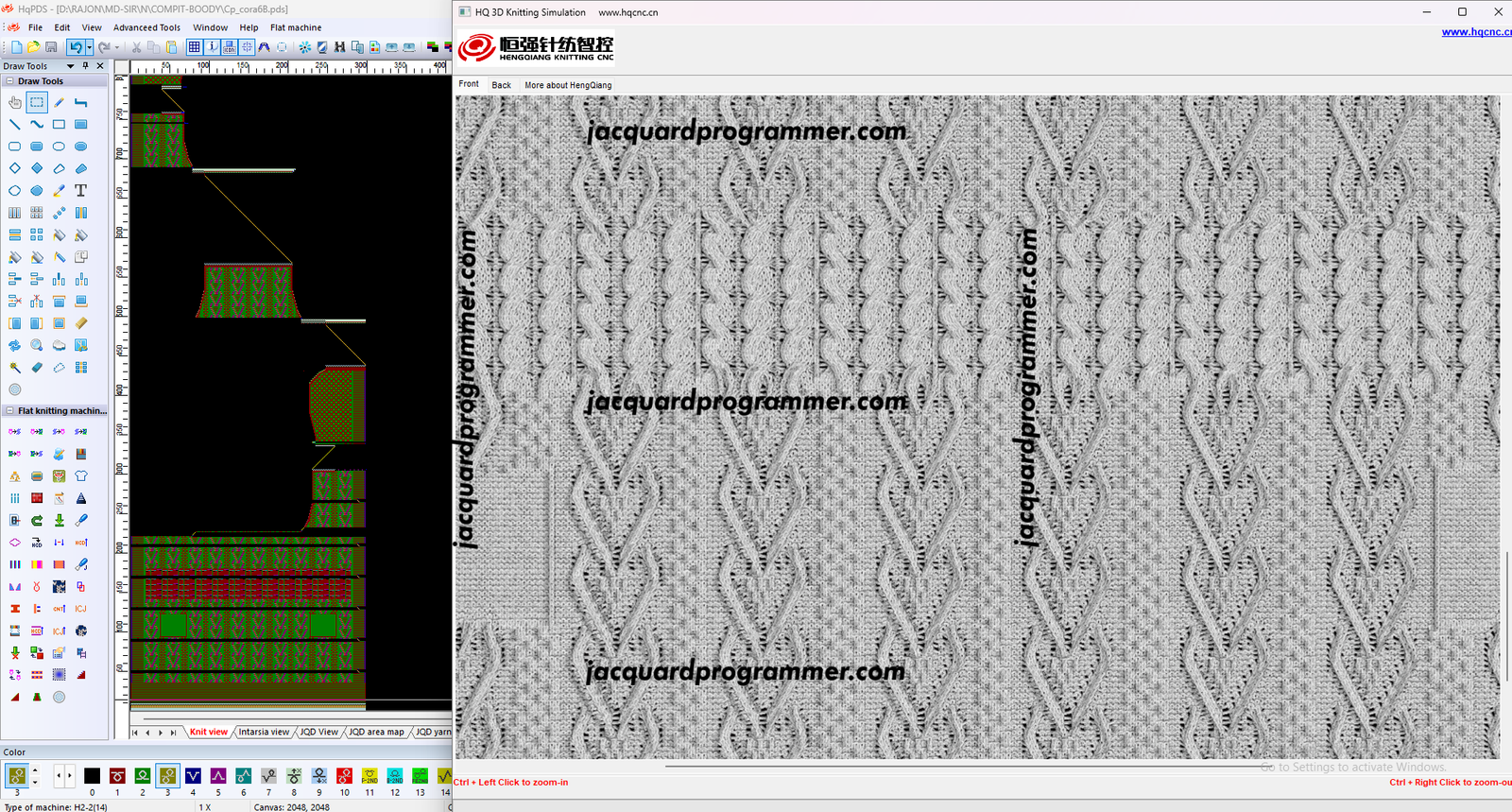Select the Text tool in Draw Tools
The image size is (1512, 812).
pos(81,190)
